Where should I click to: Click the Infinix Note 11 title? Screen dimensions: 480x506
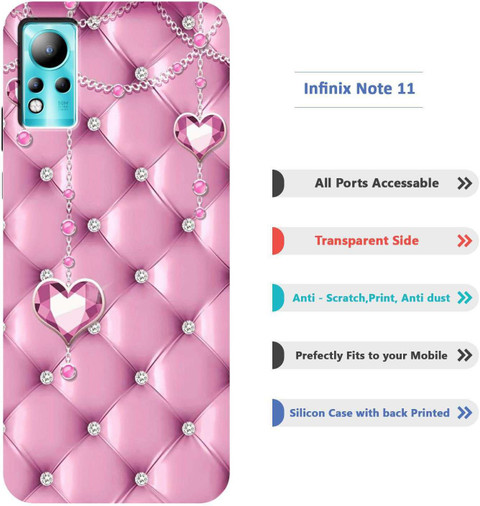click(x=359, y=89)
